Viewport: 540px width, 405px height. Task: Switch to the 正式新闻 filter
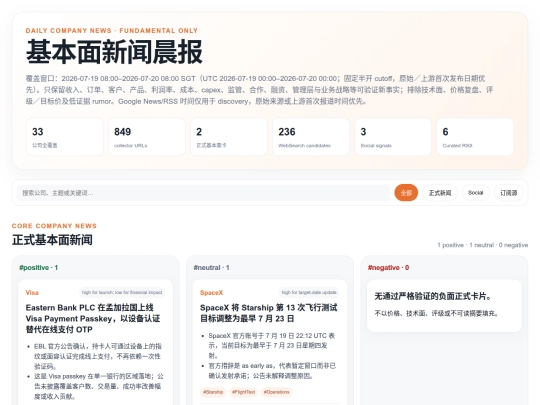click(440, 193)
